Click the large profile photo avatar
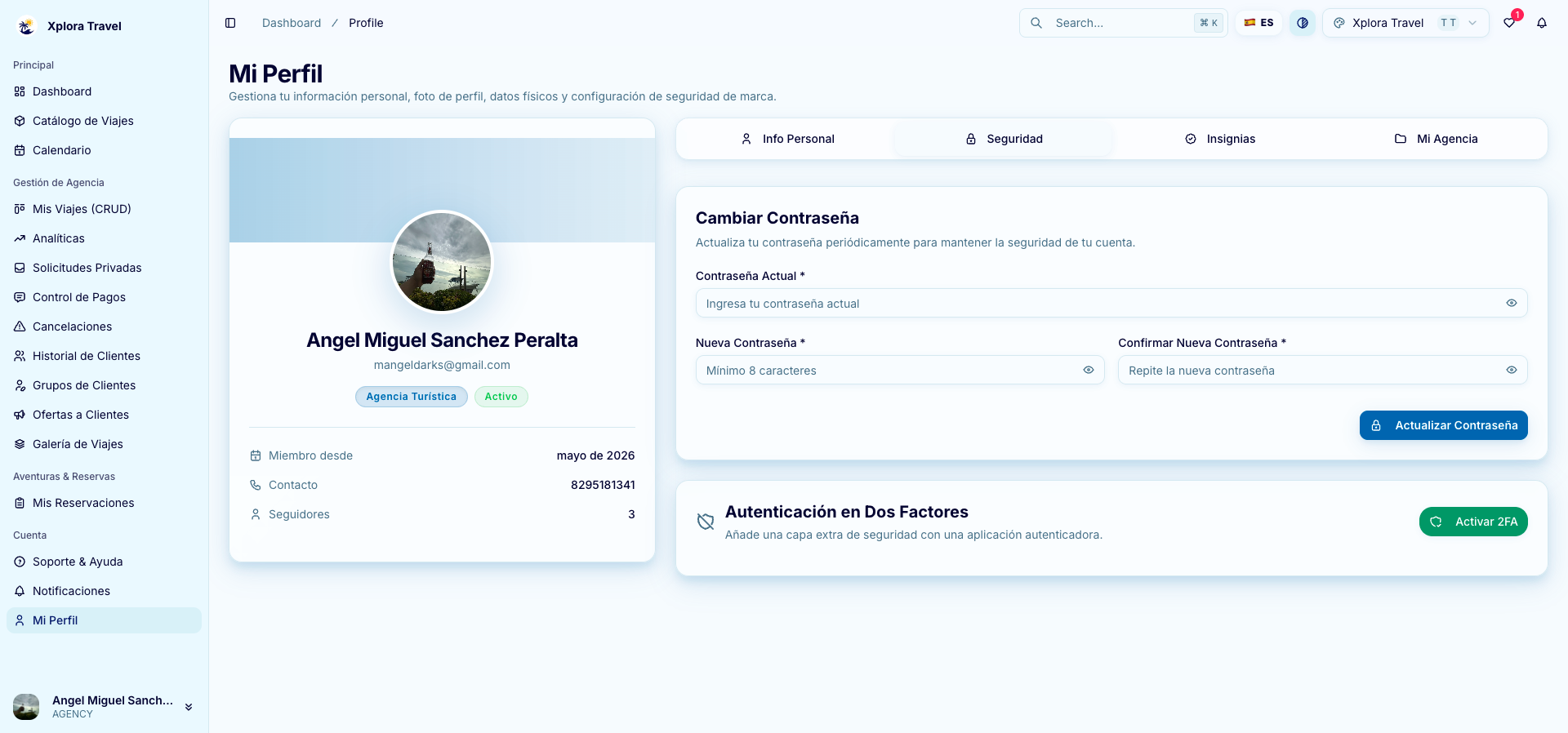This screenshot has width=1568, height=733. [x=442, y=262]
